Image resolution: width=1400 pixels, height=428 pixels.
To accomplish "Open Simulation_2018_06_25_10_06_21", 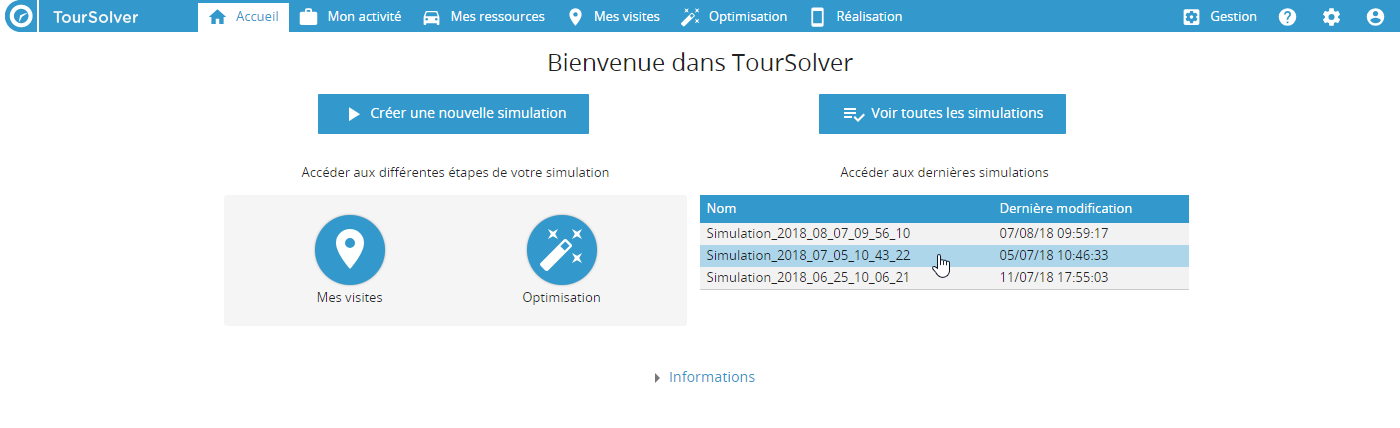I will [x=808, y=277].
